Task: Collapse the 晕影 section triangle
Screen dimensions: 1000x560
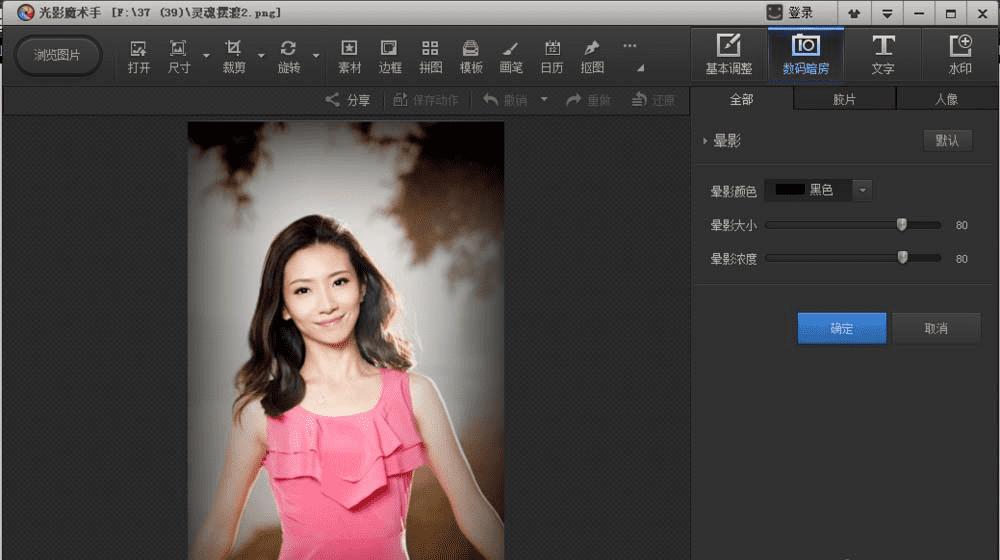Action: click(x=705, y=141)
